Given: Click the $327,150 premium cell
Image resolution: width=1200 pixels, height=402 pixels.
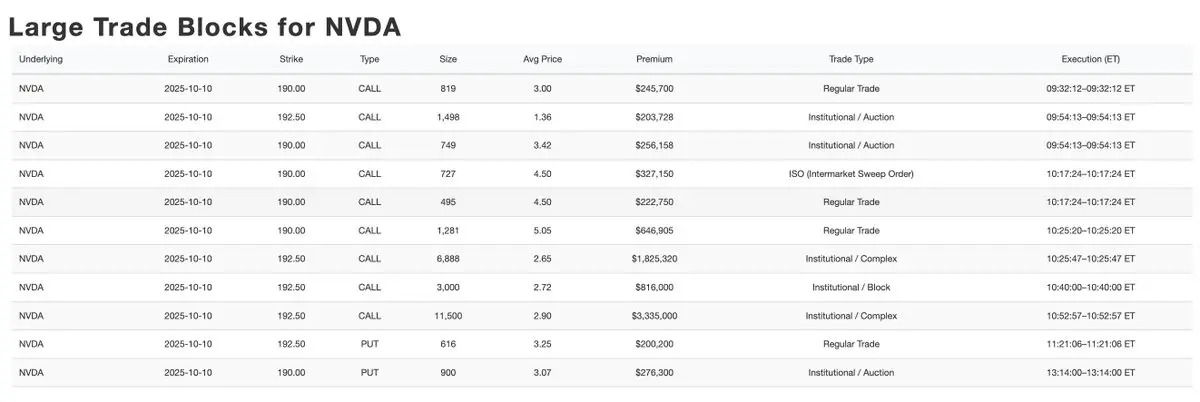Looking at the screenshot, I should [654, 173].
